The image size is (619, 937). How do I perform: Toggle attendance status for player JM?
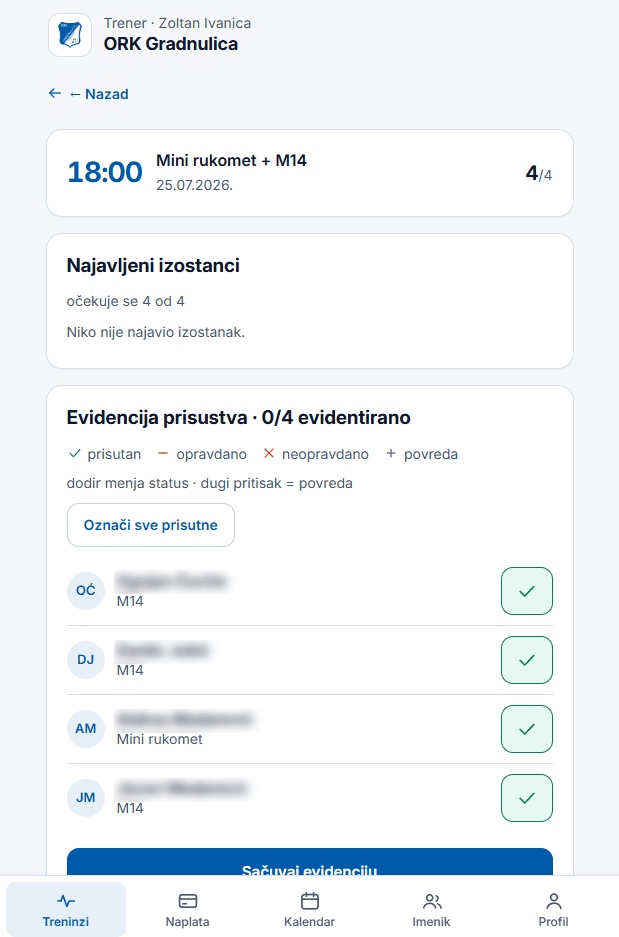pyautogui.click(x=526, y=798)
